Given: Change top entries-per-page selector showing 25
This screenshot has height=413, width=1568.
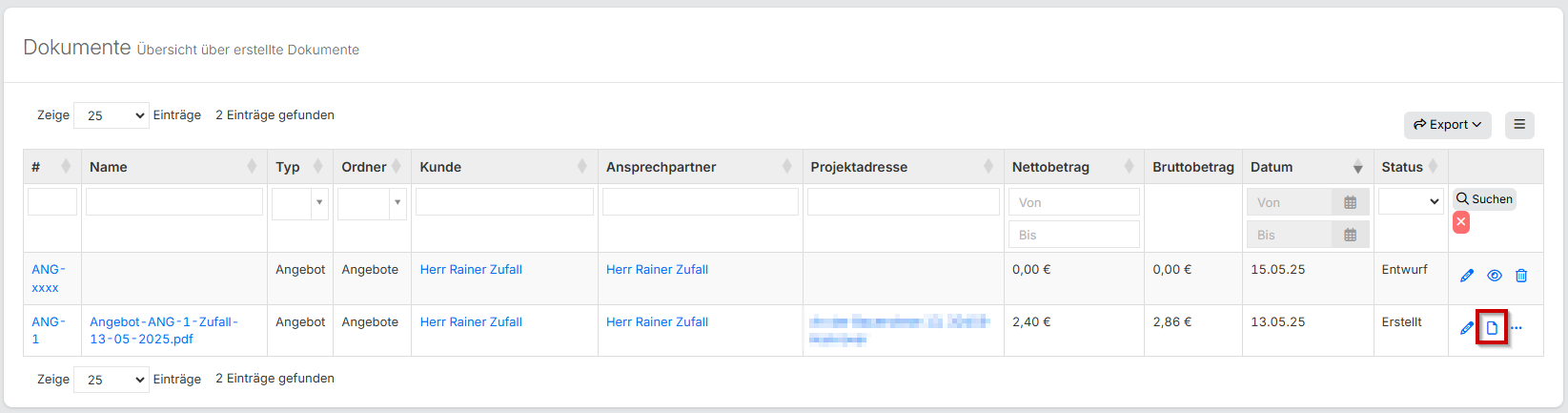Looking at the screenshot, I should 112,115.
